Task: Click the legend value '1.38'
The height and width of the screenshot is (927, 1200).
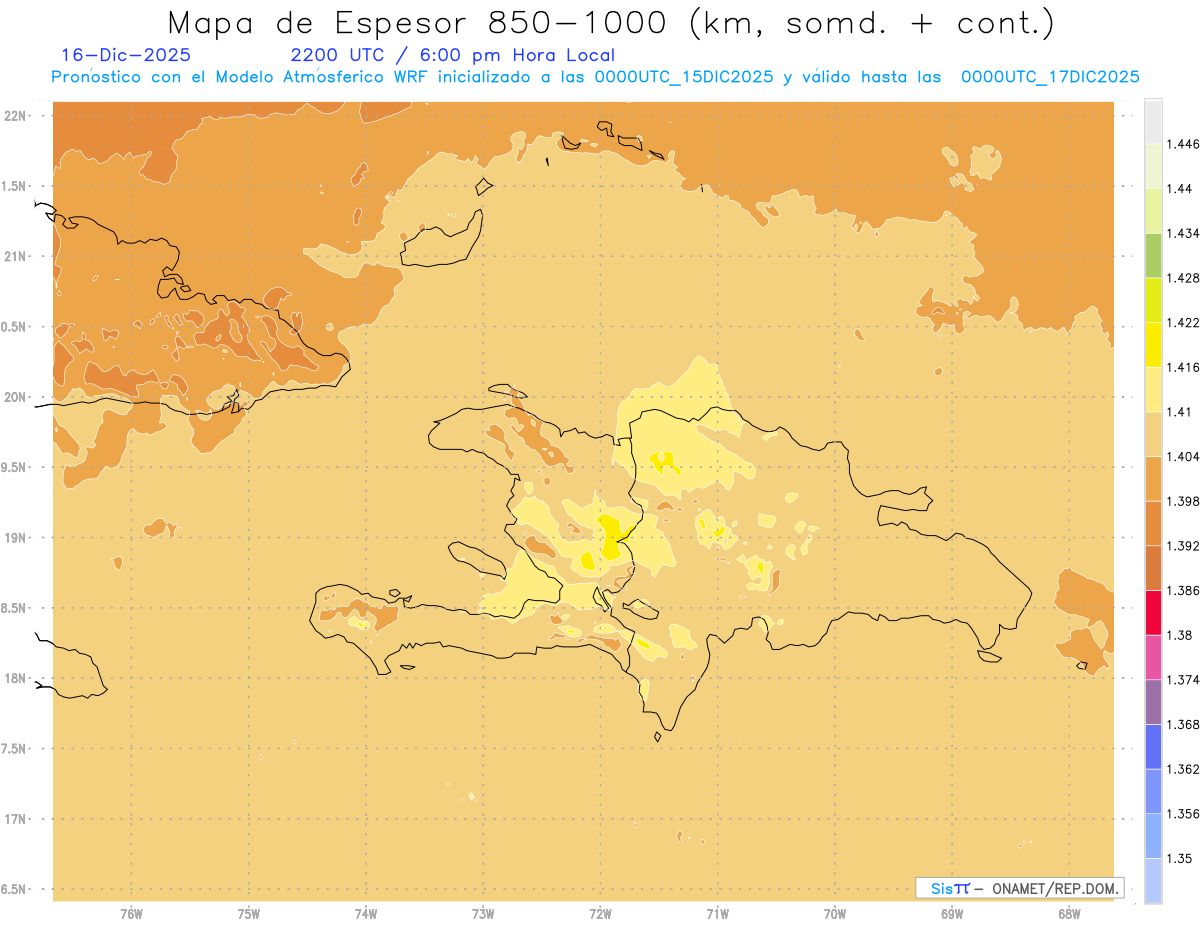Action: coord(1180,635)
